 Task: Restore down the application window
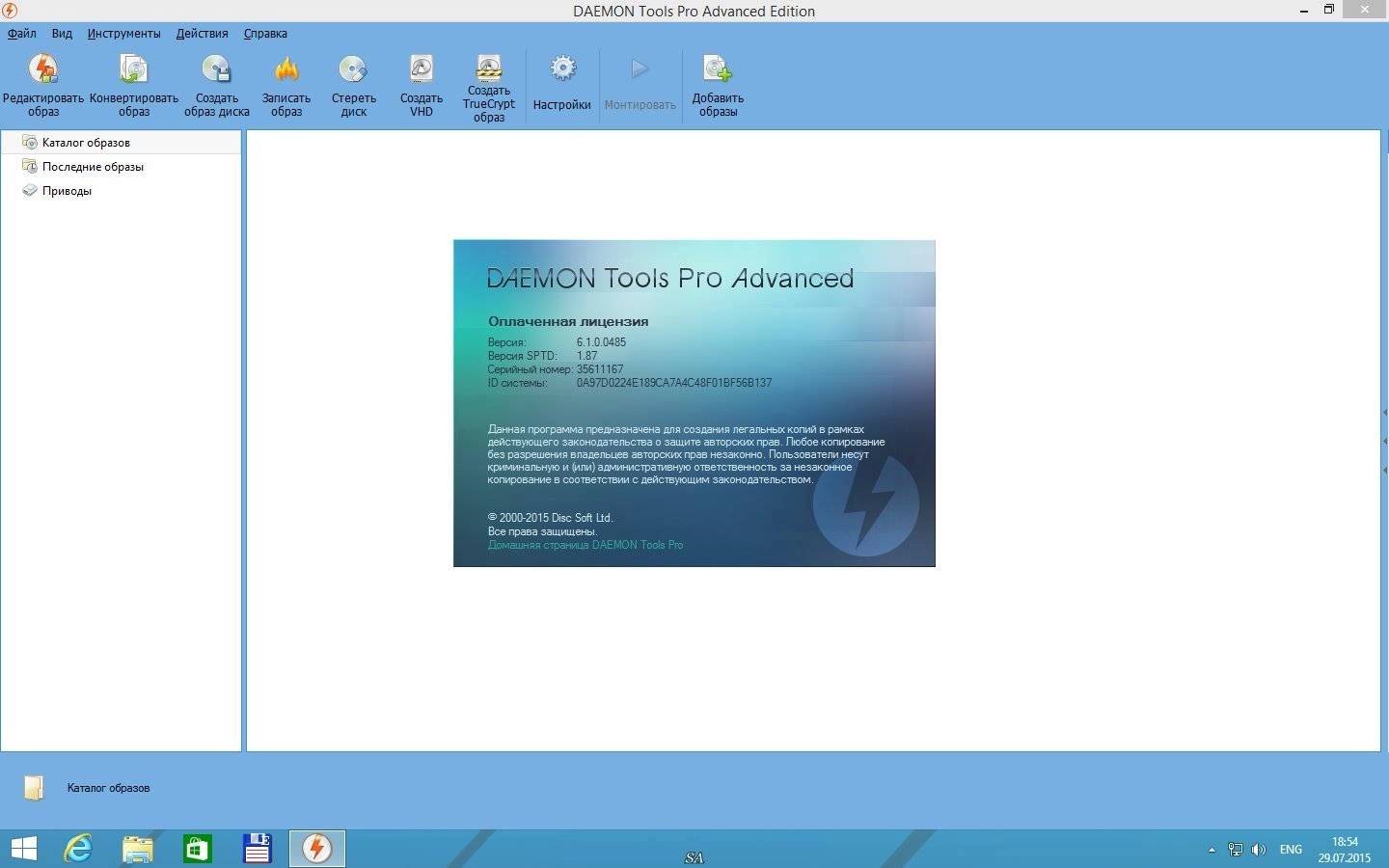(x=1328, y=10)
